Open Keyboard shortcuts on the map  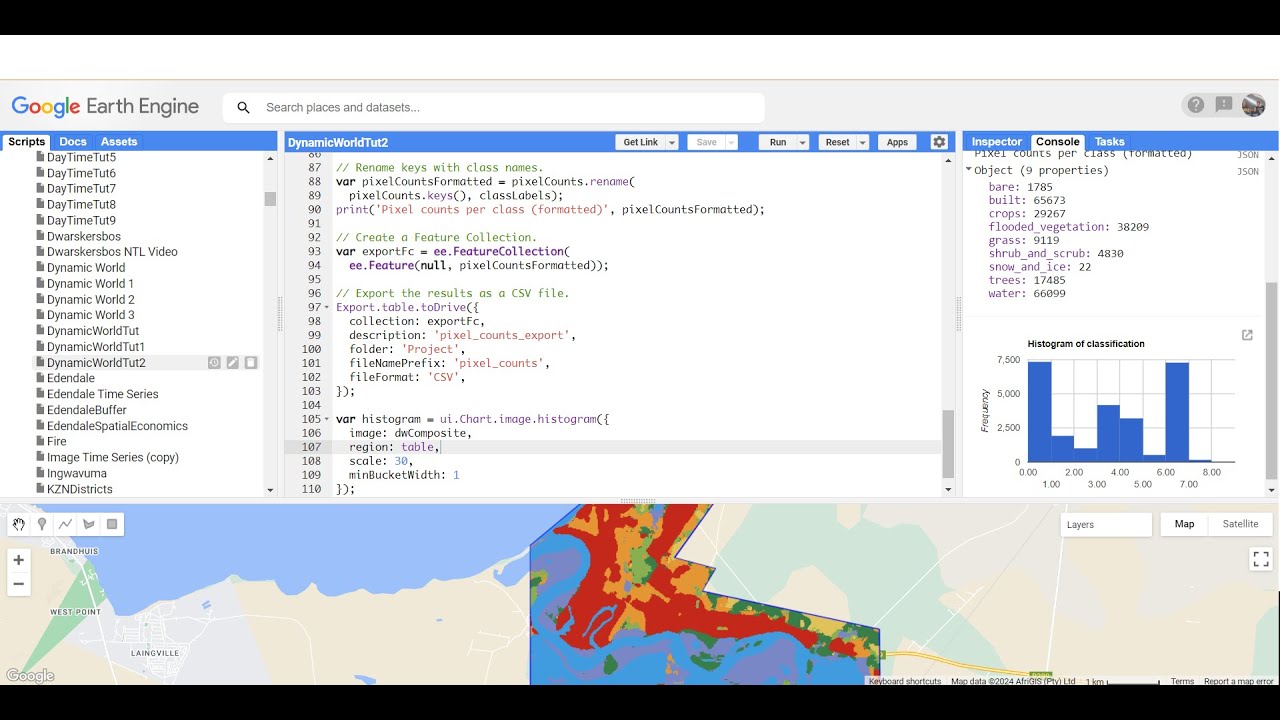(905, 681)
